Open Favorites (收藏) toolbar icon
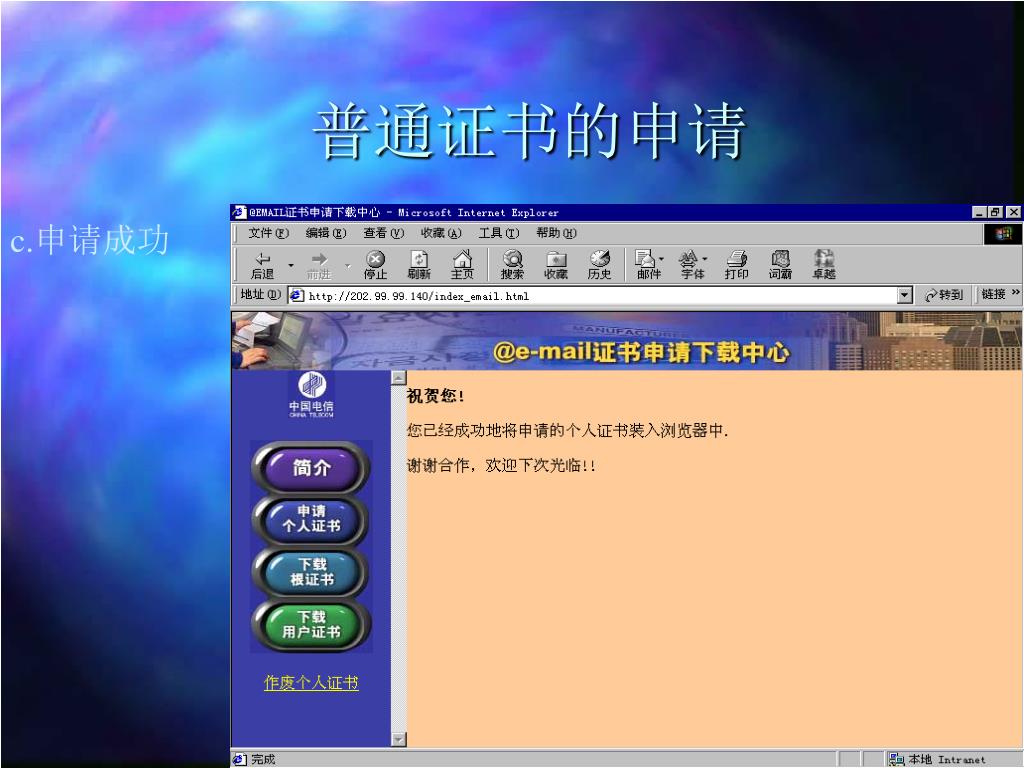This screenshot has height=768, width=1024. coord(556,265)
